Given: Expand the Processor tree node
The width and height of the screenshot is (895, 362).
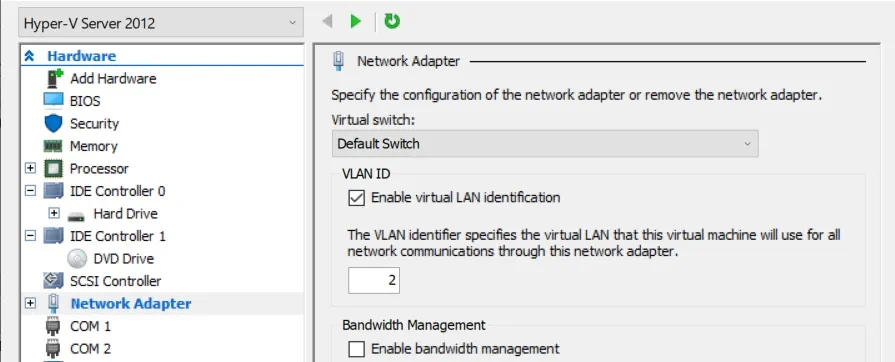Looking at the screenshot, I should (30, 168).
